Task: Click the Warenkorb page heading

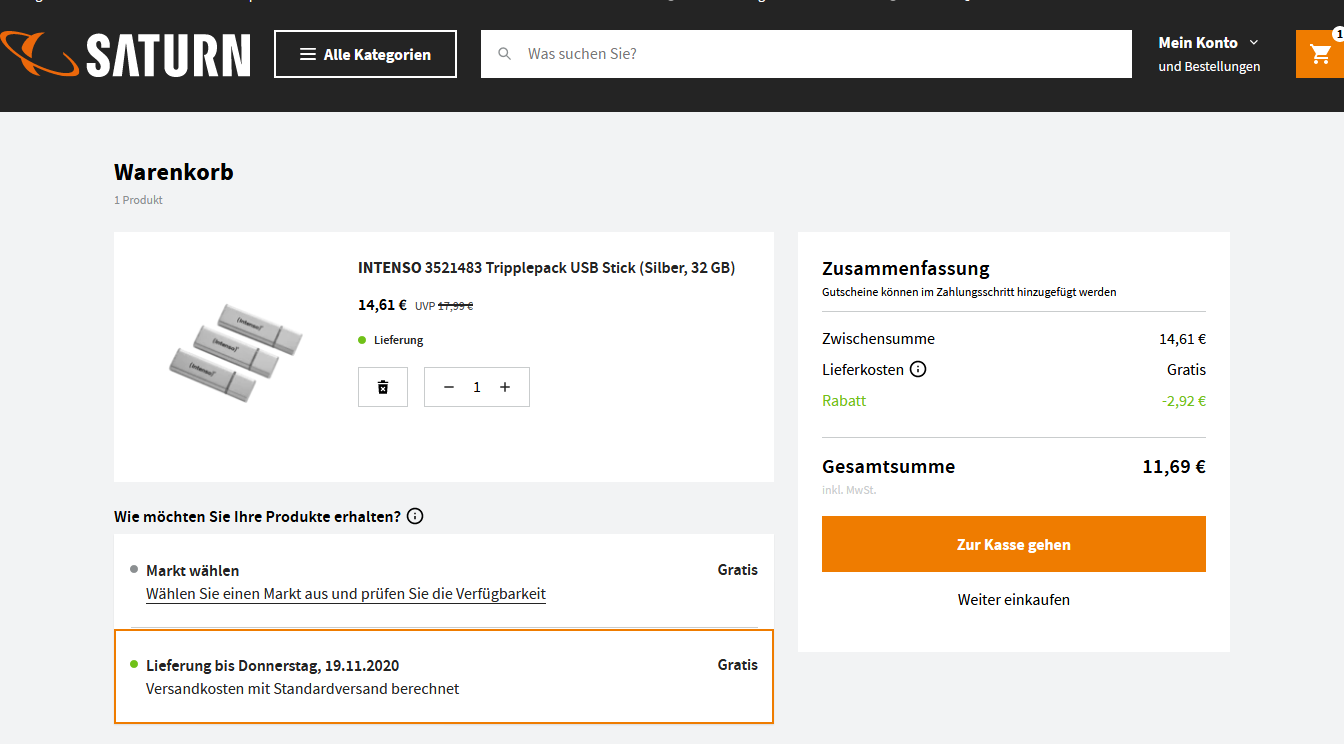Action: pos(174,172)
